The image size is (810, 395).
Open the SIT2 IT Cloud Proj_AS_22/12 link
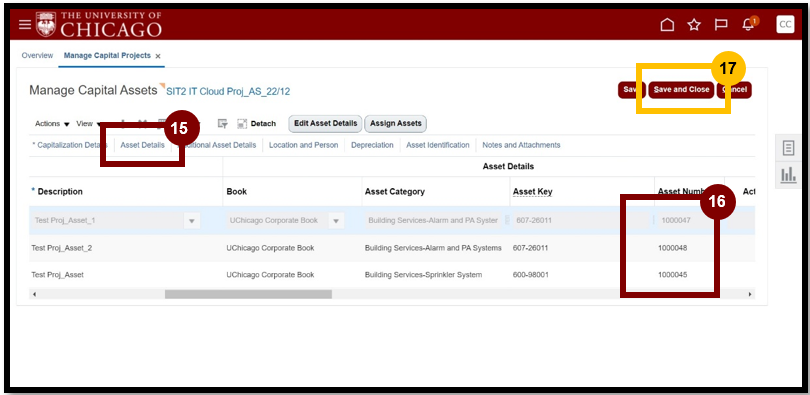[228, 92]
